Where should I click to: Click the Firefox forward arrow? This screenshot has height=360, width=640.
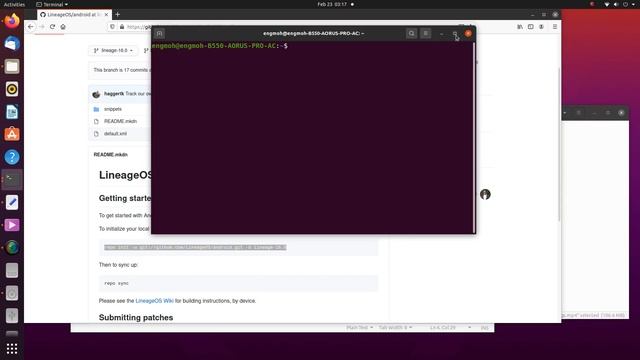pyautogui.click(x=42, y=27)
